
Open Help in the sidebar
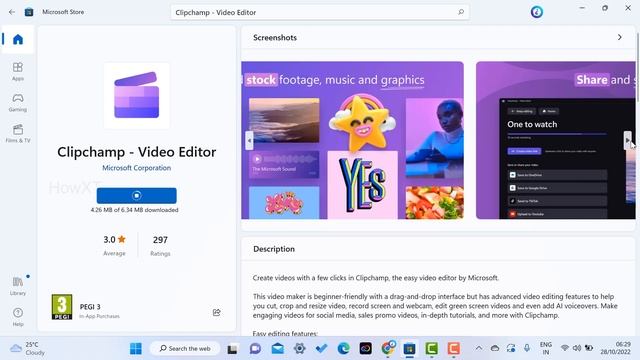click(18, 317)
